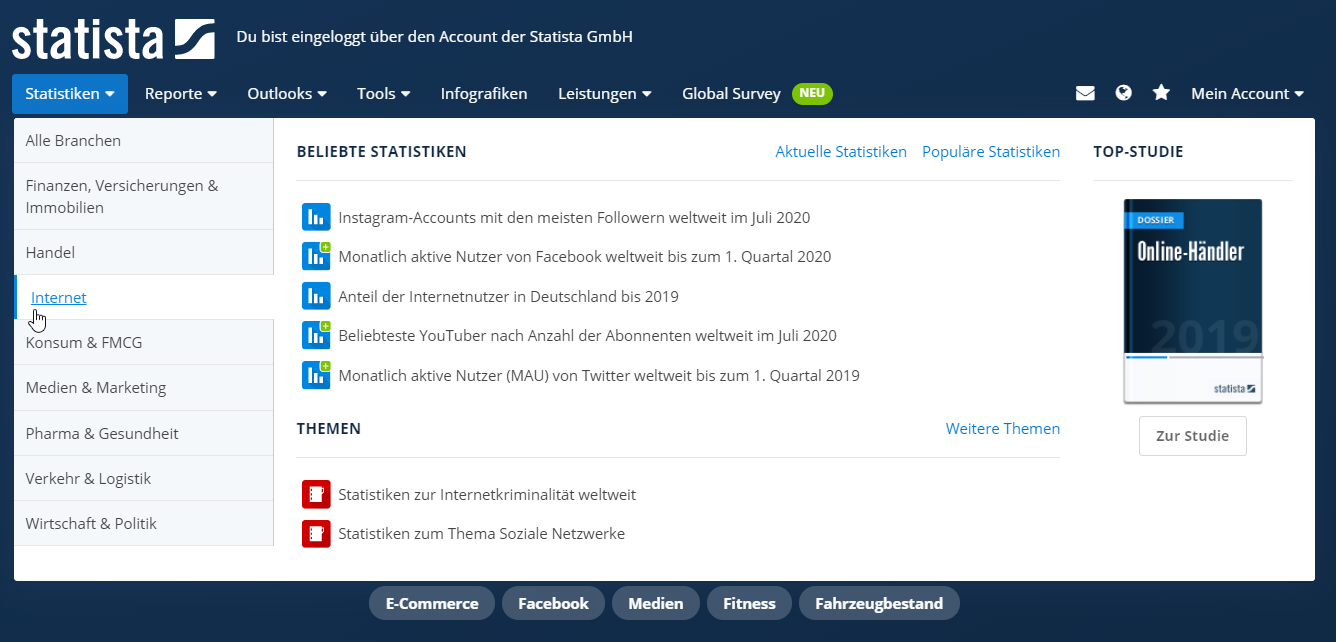Open Global Survey page
Image resolution: width=1336 pixels, height=642 pixels.
(731, 94)
